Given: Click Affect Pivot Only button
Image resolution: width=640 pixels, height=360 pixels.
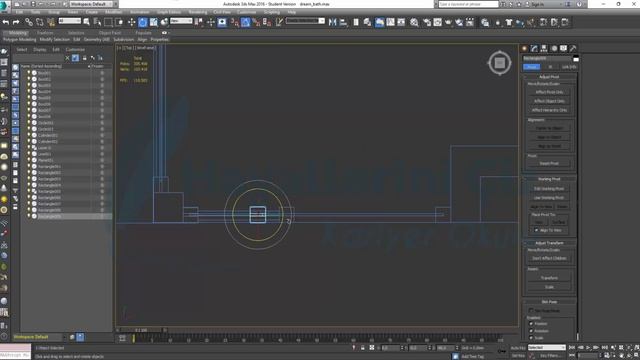Looking at the screenshot, I should pos(549,92).
